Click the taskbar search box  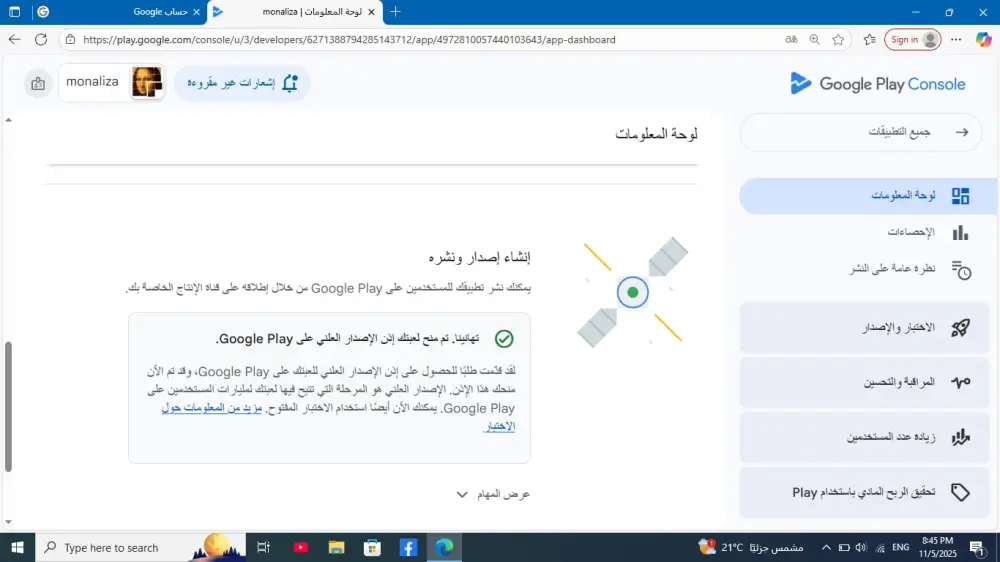pos(140,547)
